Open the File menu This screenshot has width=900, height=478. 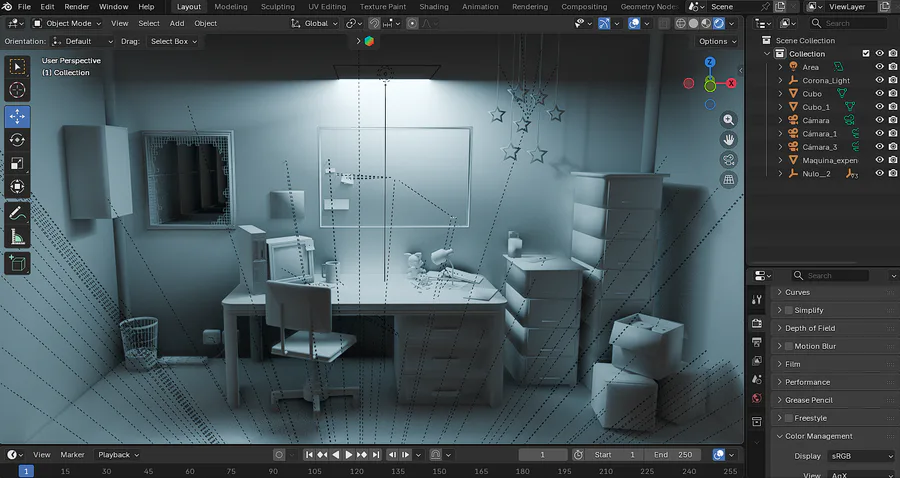point(24,7)
